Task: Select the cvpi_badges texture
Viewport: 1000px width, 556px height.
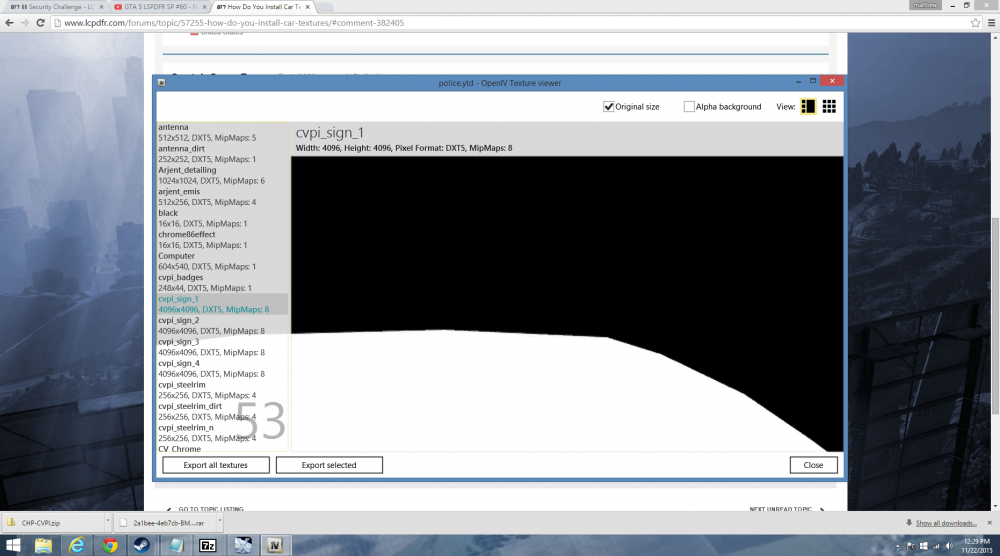Action: point(223,282)
